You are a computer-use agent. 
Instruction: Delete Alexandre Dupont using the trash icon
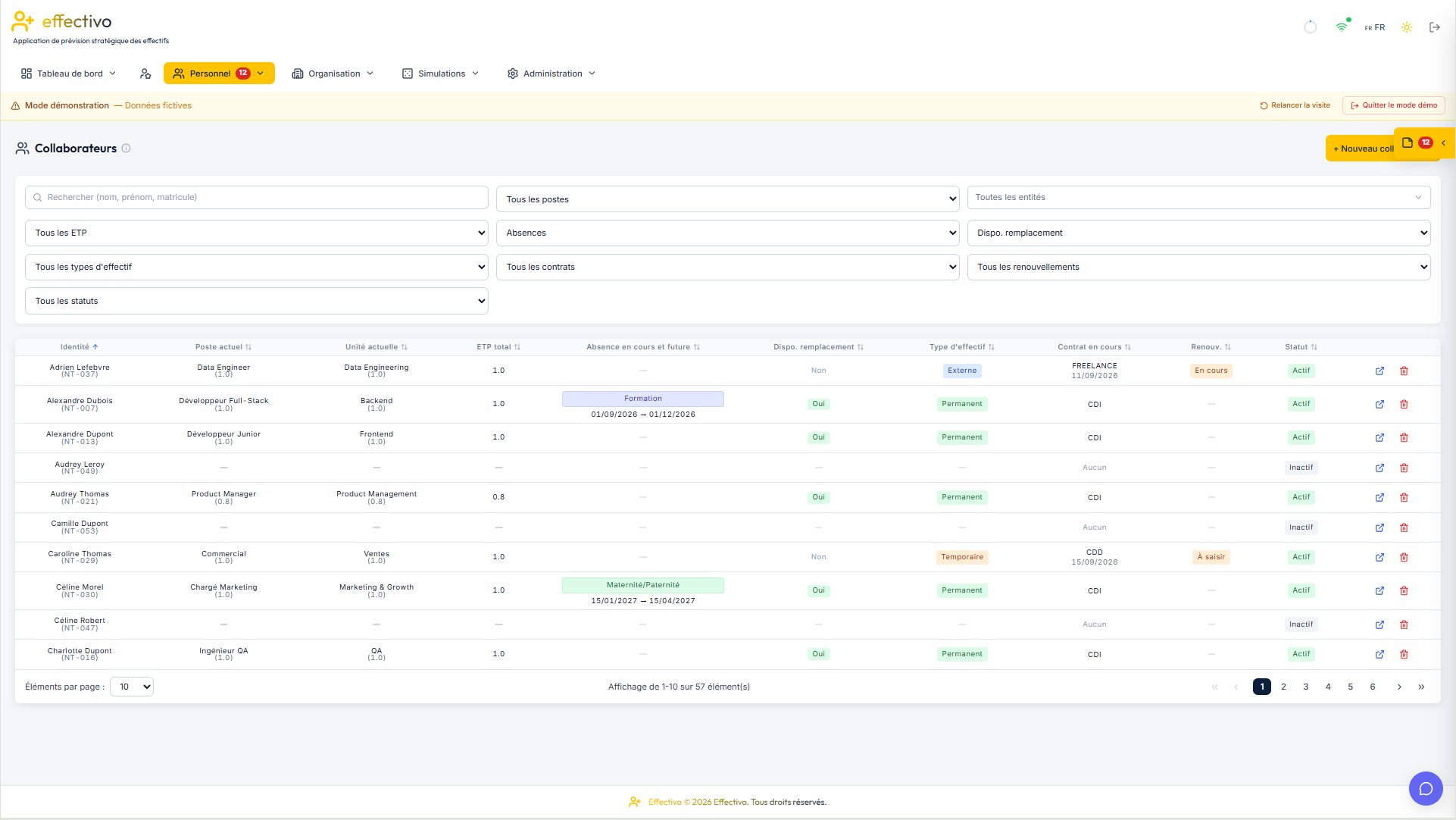[x=1404, y=437]
